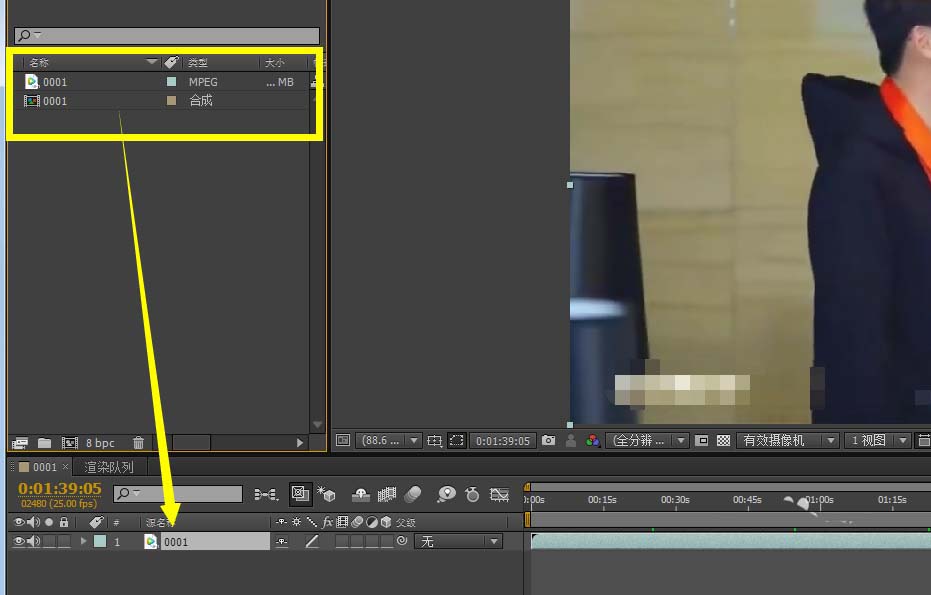This screenshot has height=595, width=931.
Task: Click the video eye column header
Action: click(x=19, y=523)
